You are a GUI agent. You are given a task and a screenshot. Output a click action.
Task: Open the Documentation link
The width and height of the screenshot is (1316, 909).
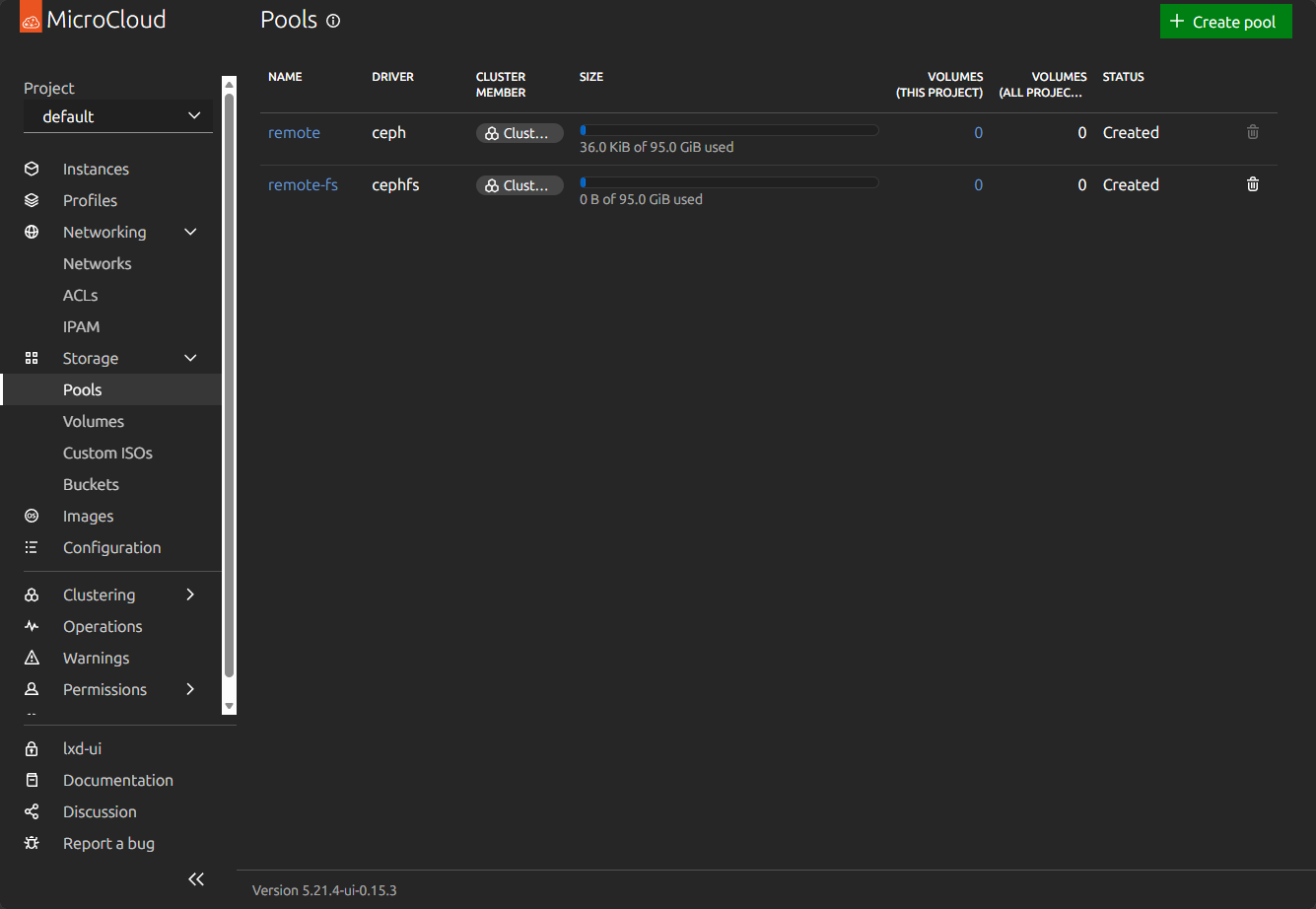click(x=118, y=780)
